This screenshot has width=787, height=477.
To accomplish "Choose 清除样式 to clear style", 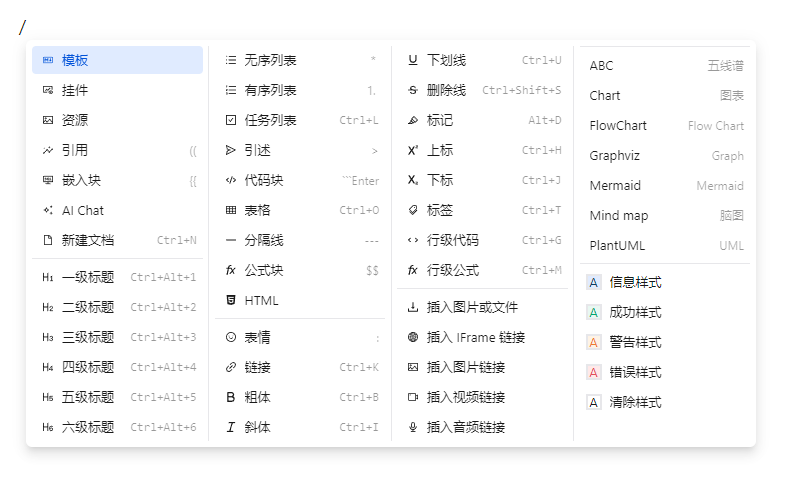I will click(635, 402).
